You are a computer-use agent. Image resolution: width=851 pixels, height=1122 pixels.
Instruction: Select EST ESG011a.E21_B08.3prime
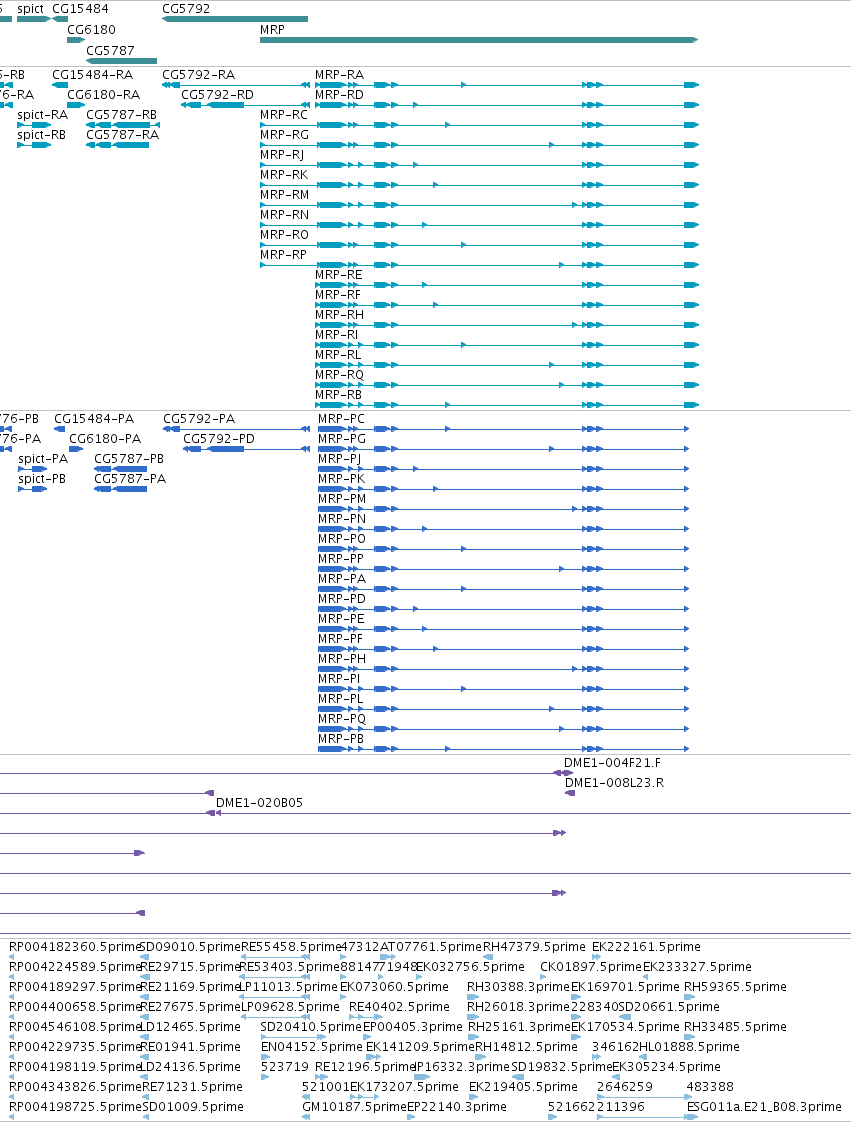(x=764, y=1108)
